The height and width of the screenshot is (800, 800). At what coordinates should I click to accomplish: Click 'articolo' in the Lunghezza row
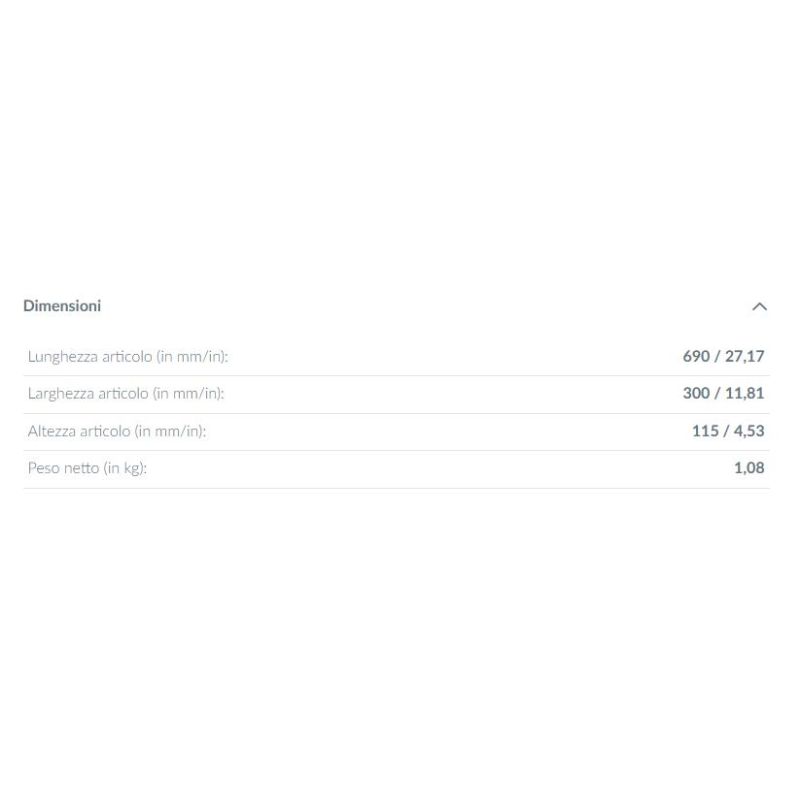[127, 357]
